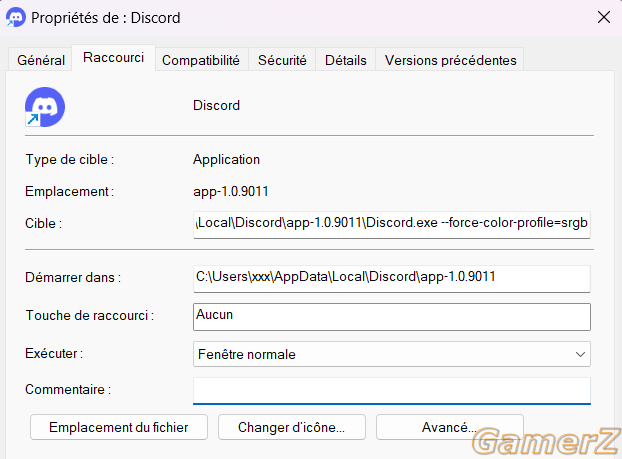Click the Type de cible label

(x=70, y=159)
